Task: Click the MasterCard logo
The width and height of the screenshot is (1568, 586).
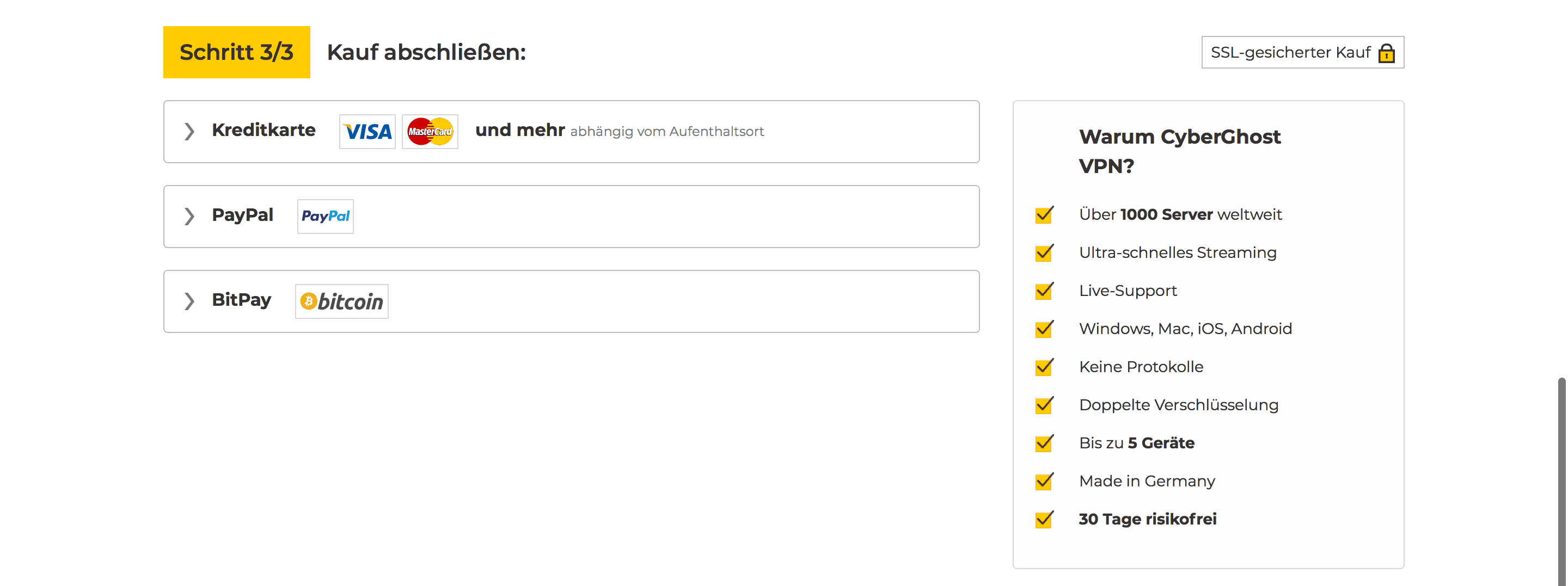Action: coord(430,132)
